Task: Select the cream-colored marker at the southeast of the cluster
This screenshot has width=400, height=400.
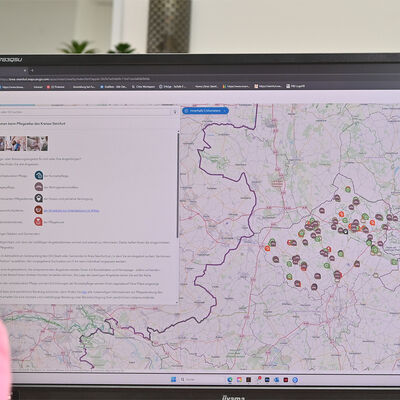Action: click(376, 275)
